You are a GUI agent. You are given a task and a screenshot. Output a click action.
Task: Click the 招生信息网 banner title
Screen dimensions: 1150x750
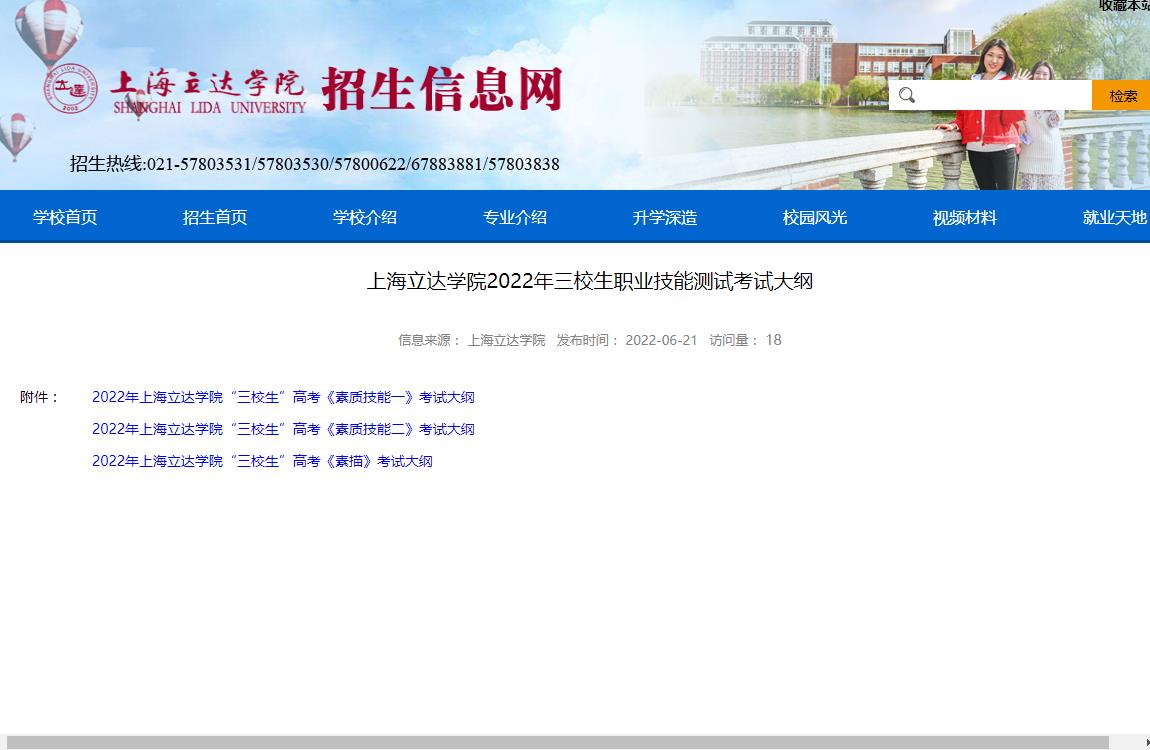click(442, 89)
